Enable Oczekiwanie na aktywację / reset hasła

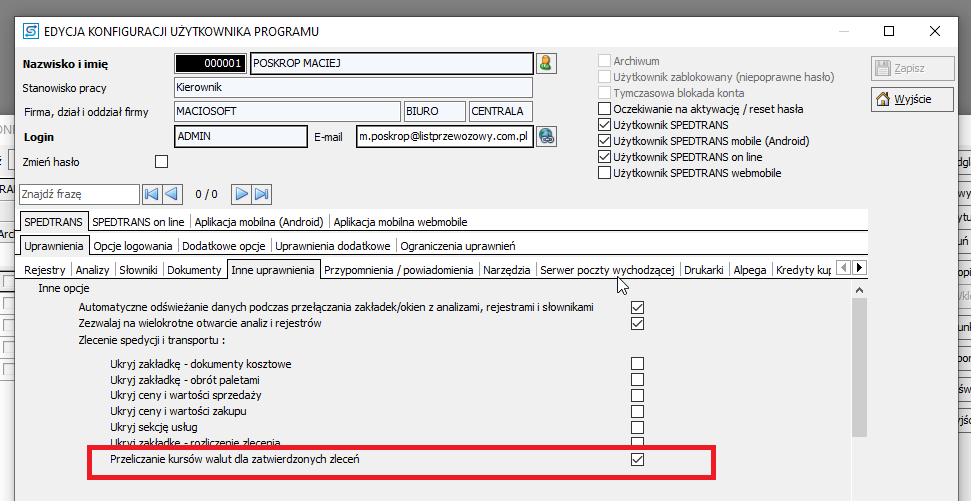coord(604,109)
